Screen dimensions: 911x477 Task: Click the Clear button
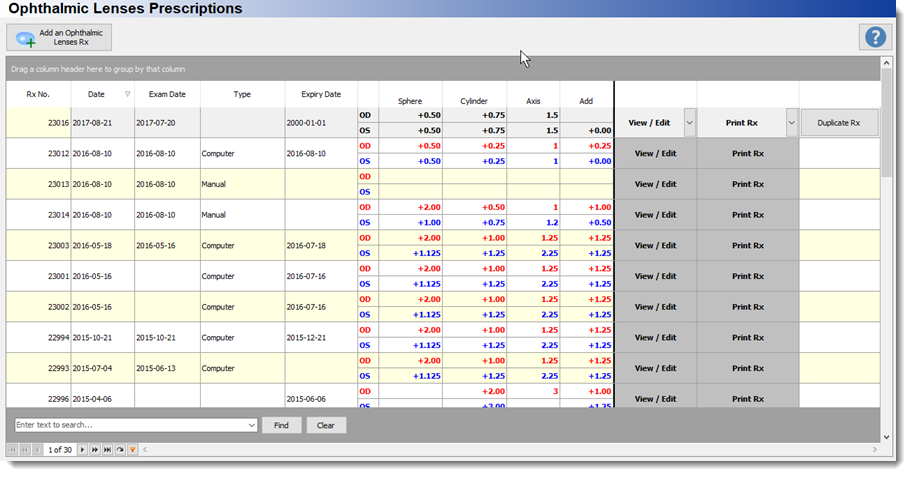325,425
